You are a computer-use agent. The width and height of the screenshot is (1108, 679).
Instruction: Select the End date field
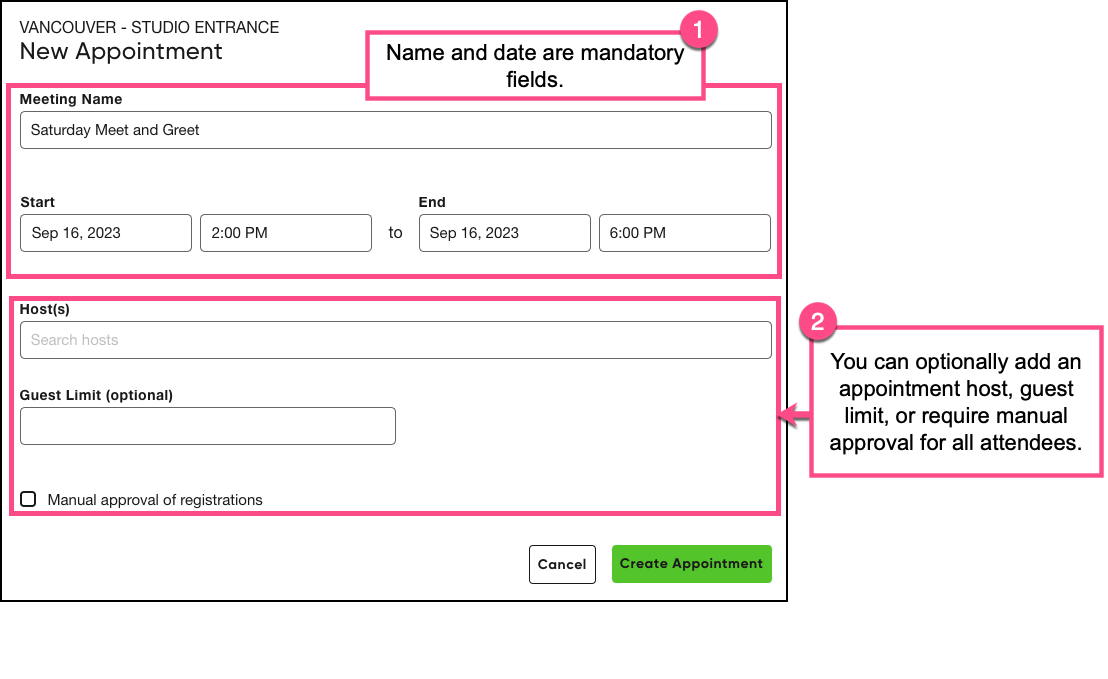coord(504,233)
